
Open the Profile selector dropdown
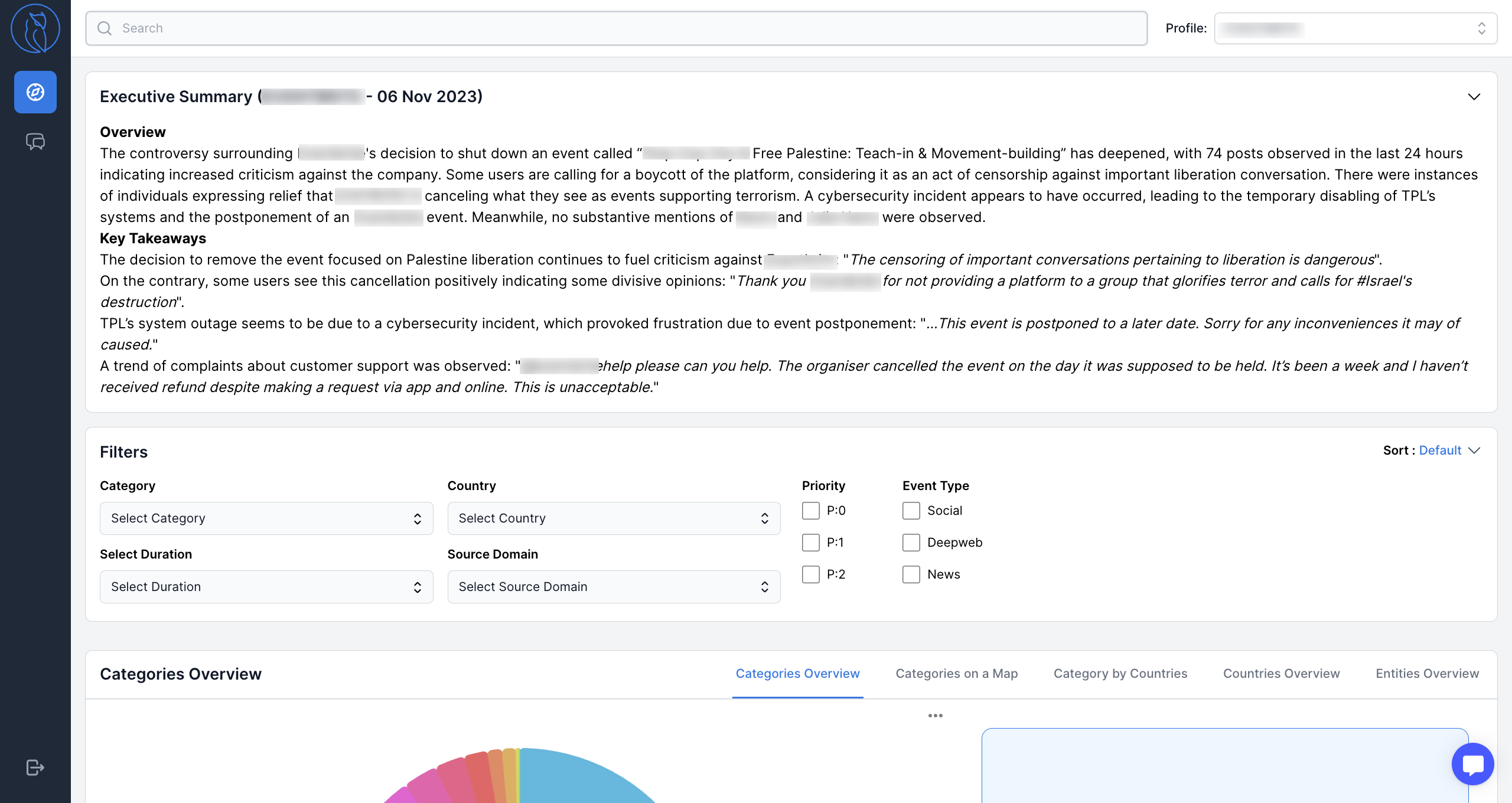point(1355,28)
